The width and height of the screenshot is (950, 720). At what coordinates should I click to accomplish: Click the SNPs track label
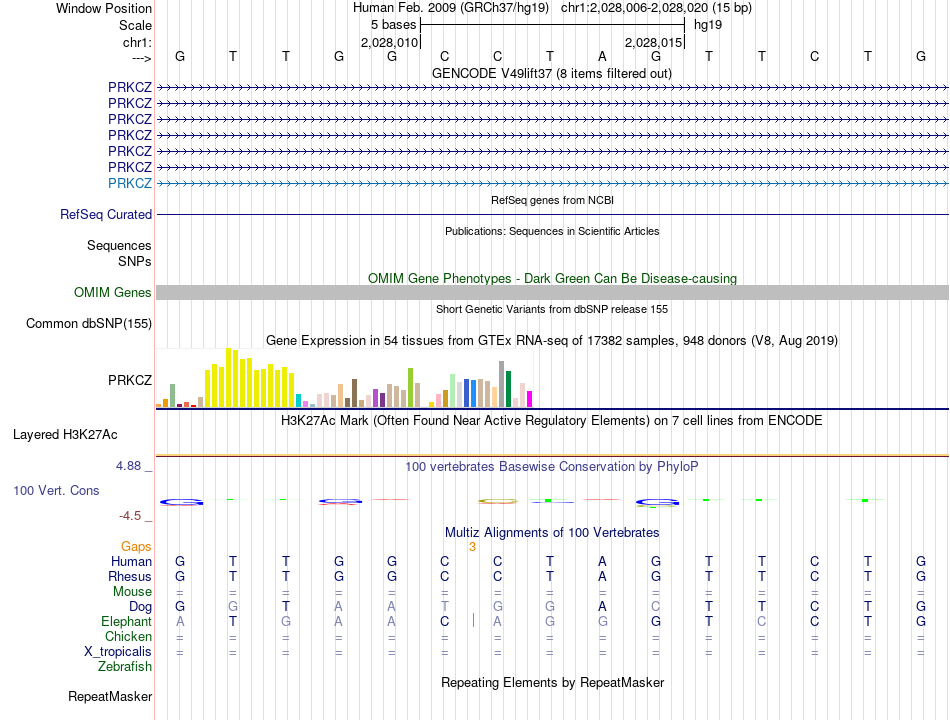pos(135,261)
